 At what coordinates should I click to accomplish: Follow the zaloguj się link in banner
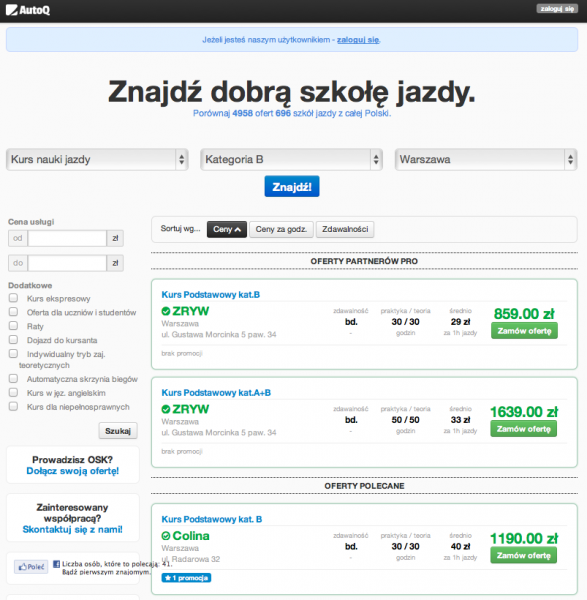[358, 40]
